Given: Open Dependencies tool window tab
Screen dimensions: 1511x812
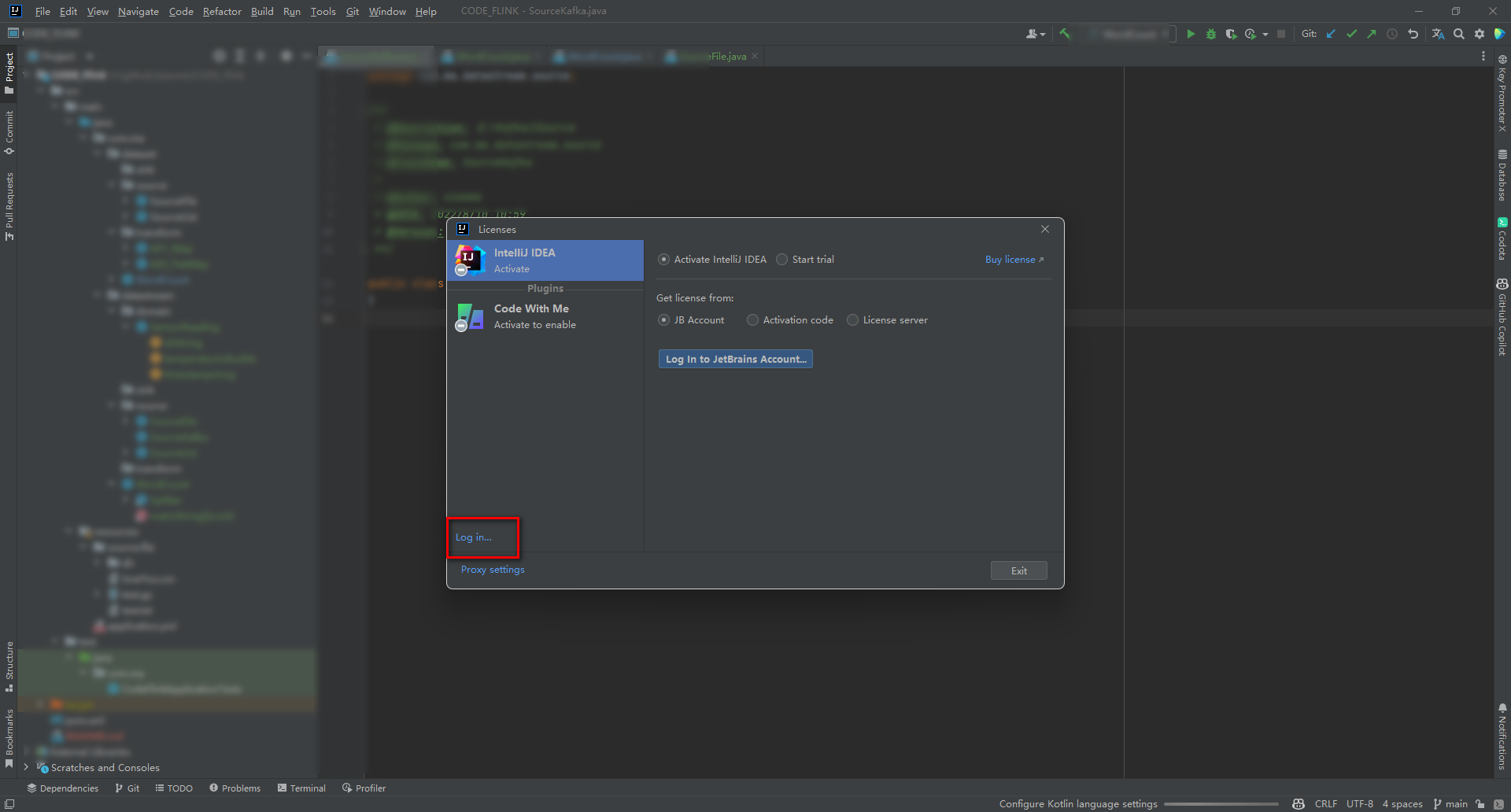Looking at the screenshot, I should pyautogui.click(x=62, y=788).
